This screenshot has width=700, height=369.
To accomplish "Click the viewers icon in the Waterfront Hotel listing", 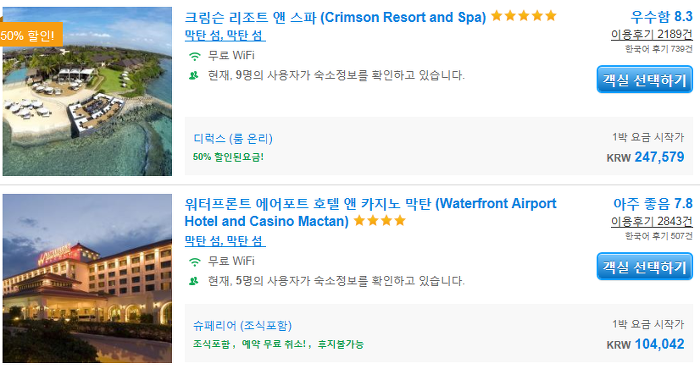I will [194, 281].
